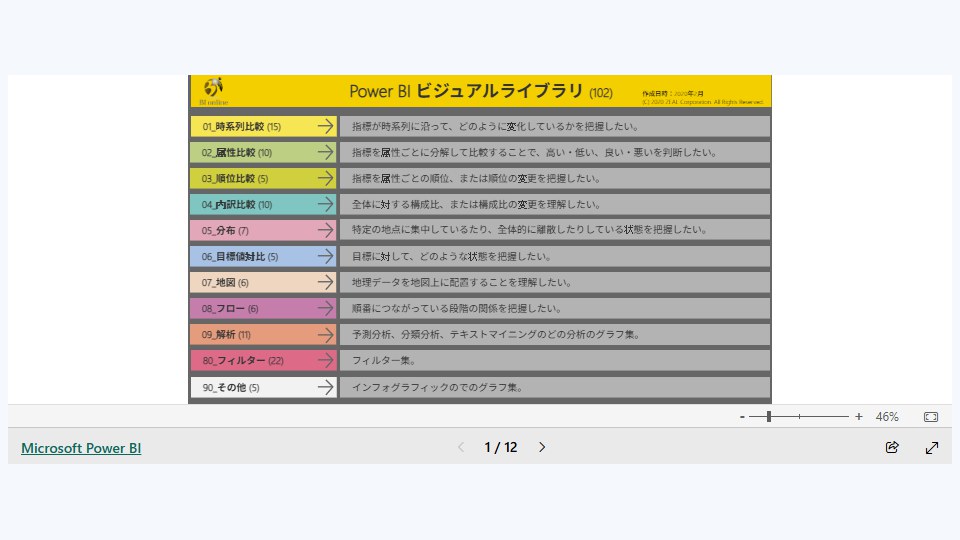Click the 1 / 12 page indicator
The height and width of the screenshot is (540, 960).
[x=501, y=448]
